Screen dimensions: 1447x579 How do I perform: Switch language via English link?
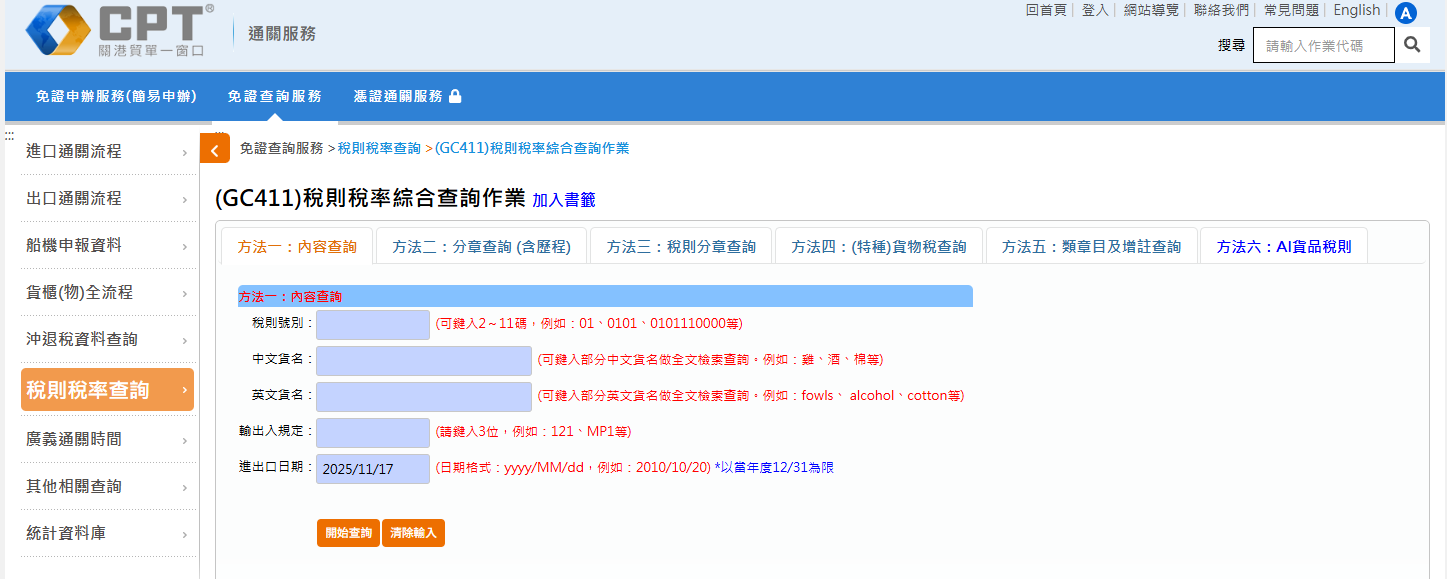[1356, 10]
